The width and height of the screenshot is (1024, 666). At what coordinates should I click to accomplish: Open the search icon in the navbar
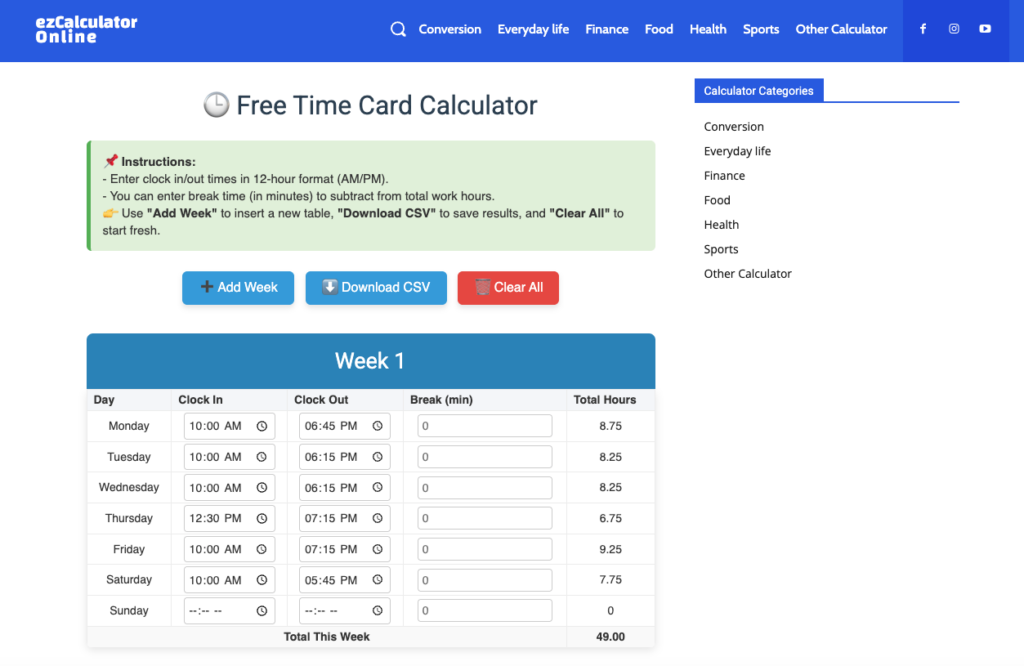(398, 29)
